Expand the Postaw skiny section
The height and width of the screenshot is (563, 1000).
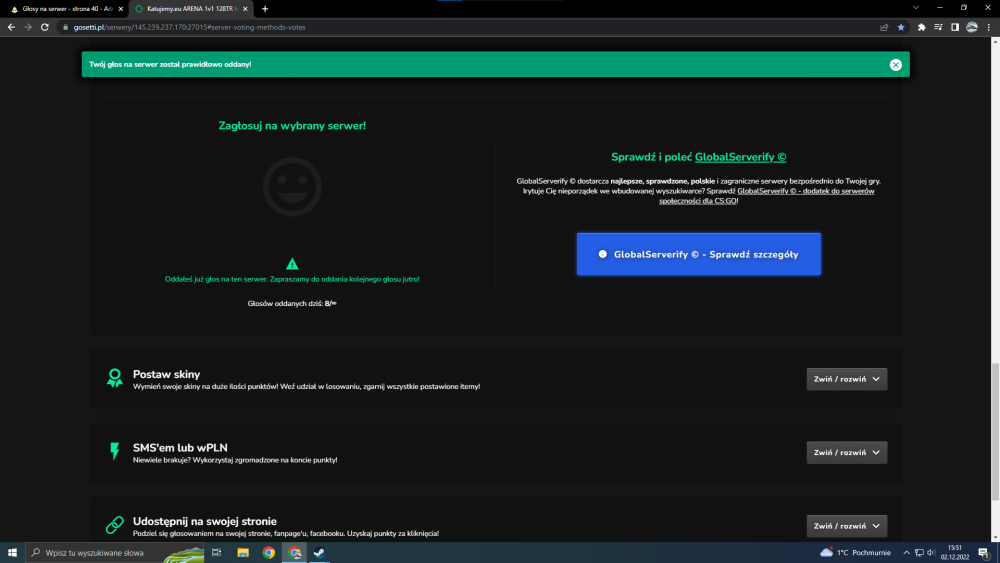click(846, 379)
